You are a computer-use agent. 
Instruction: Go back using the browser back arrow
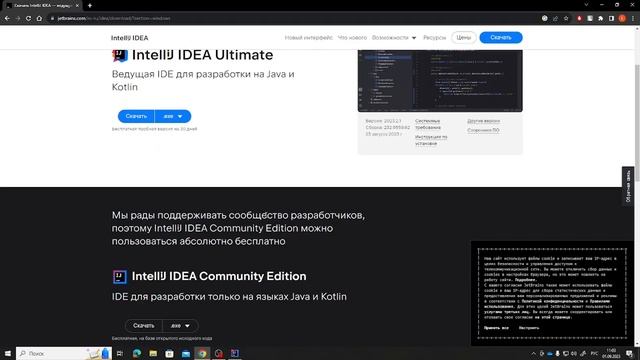(x=7, y=18)
